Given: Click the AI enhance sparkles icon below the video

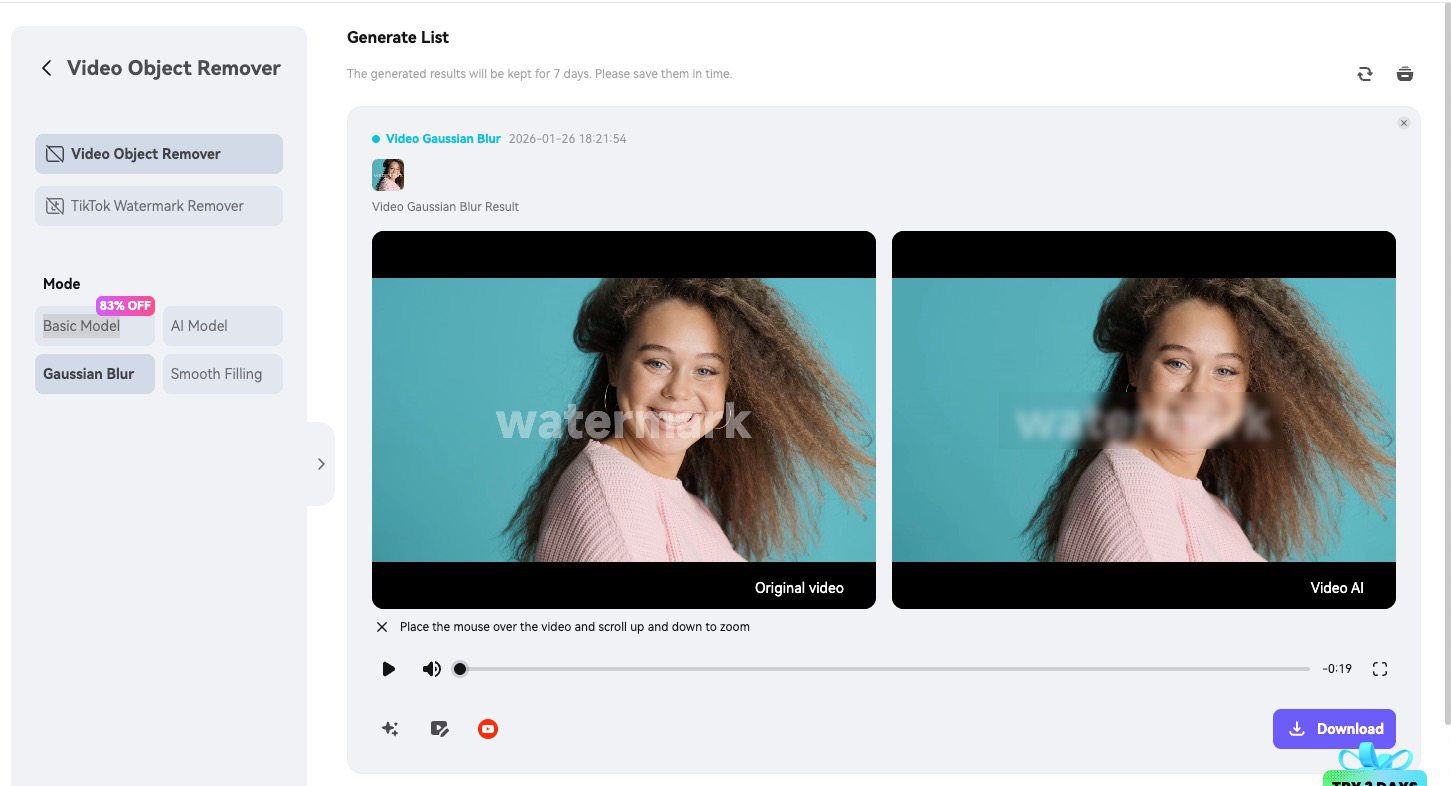Looking at the screenshot, I should click(389, 728).
